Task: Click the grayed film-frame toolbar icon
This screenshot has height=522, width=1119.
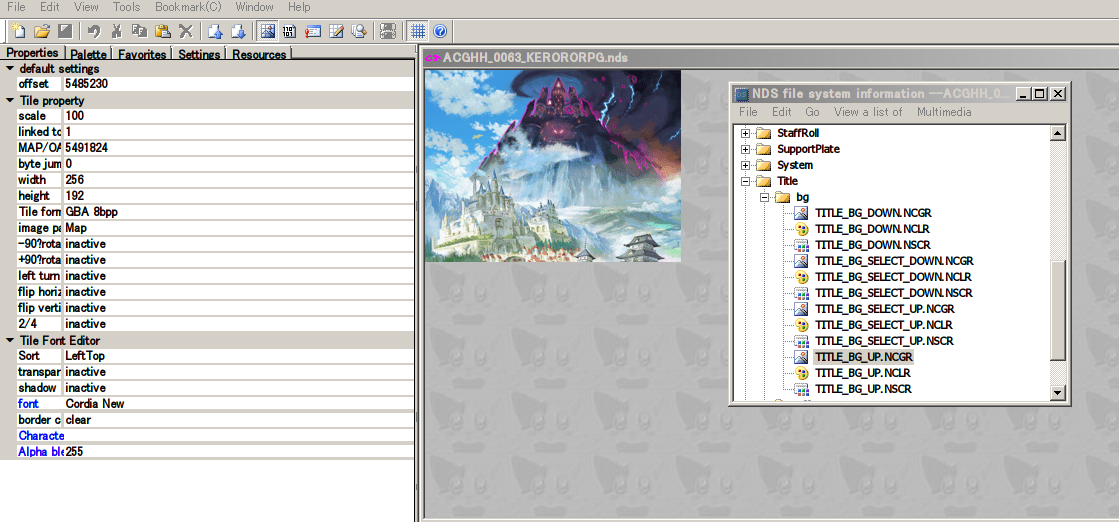Action: [x=388, y=31]
